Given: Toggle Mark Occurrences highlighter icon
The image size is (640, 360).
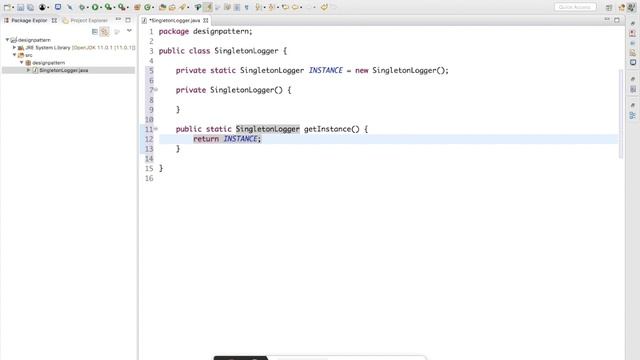Looking at the screenshot, I should [x=208, y=7].
